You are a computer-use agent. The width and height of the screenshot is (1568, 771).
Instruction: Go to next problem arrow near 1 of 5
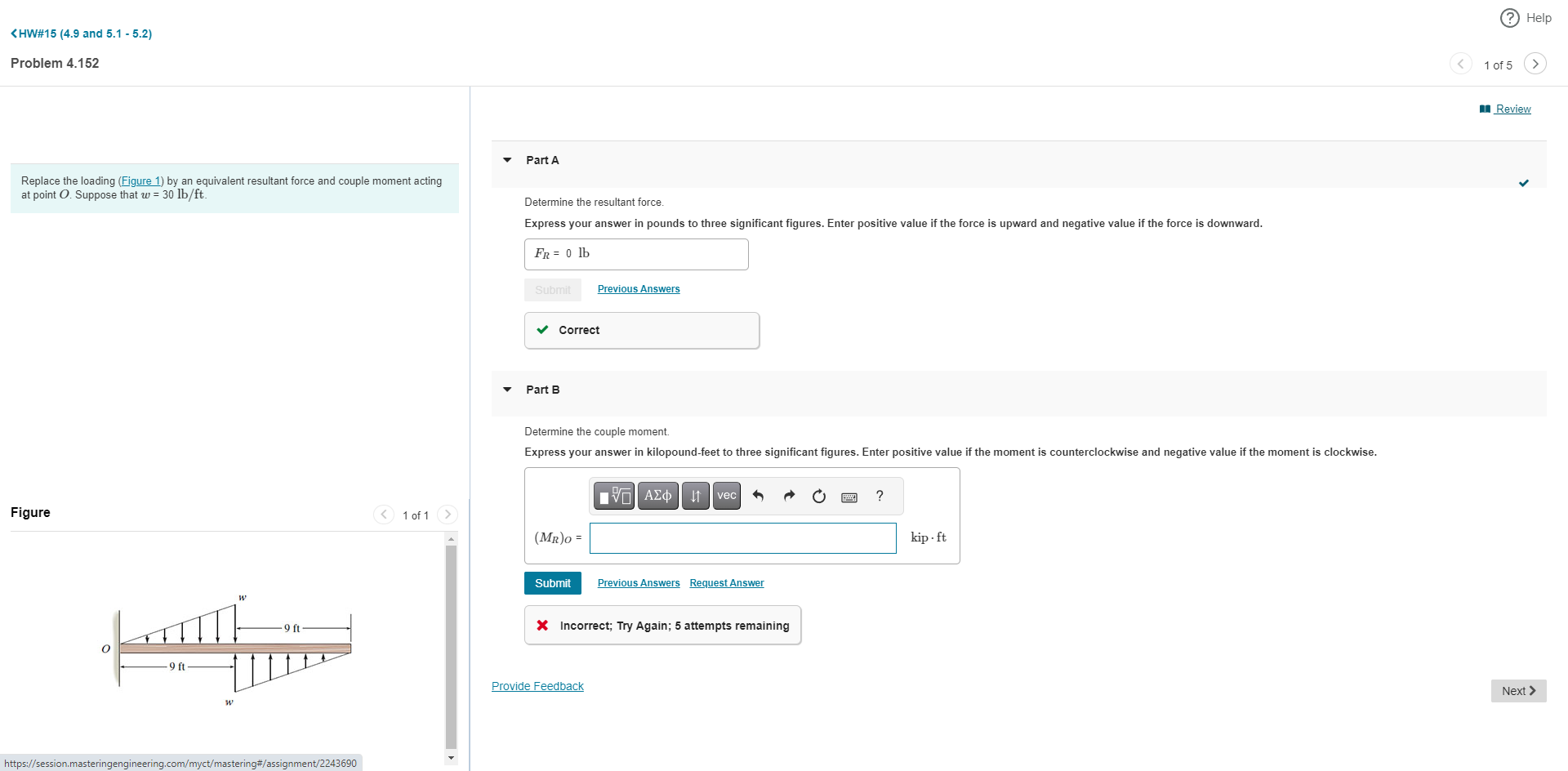(1535, 64)
